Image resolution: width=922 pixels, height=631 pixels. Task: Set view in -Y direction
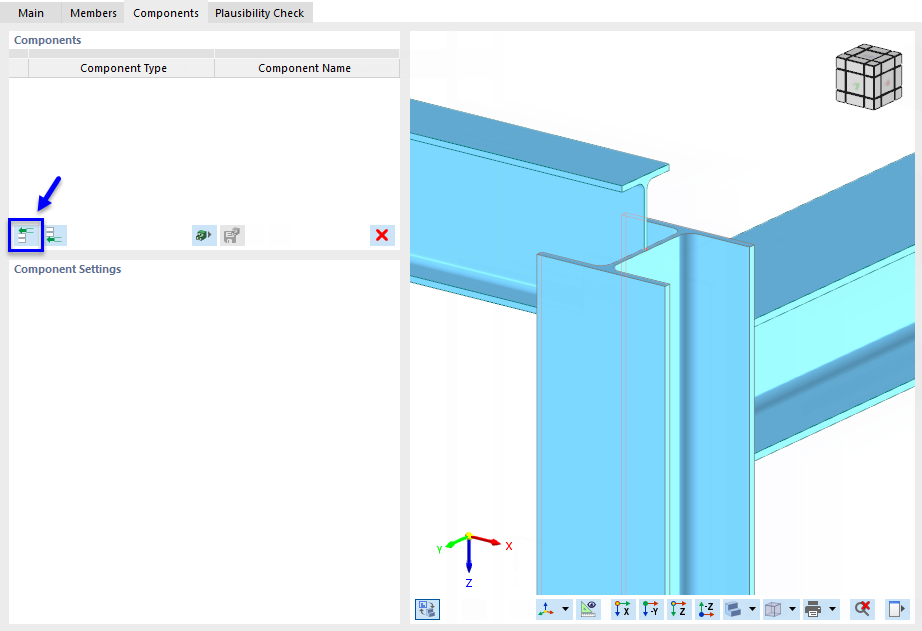pyautogui.click(x=650, y=609)
